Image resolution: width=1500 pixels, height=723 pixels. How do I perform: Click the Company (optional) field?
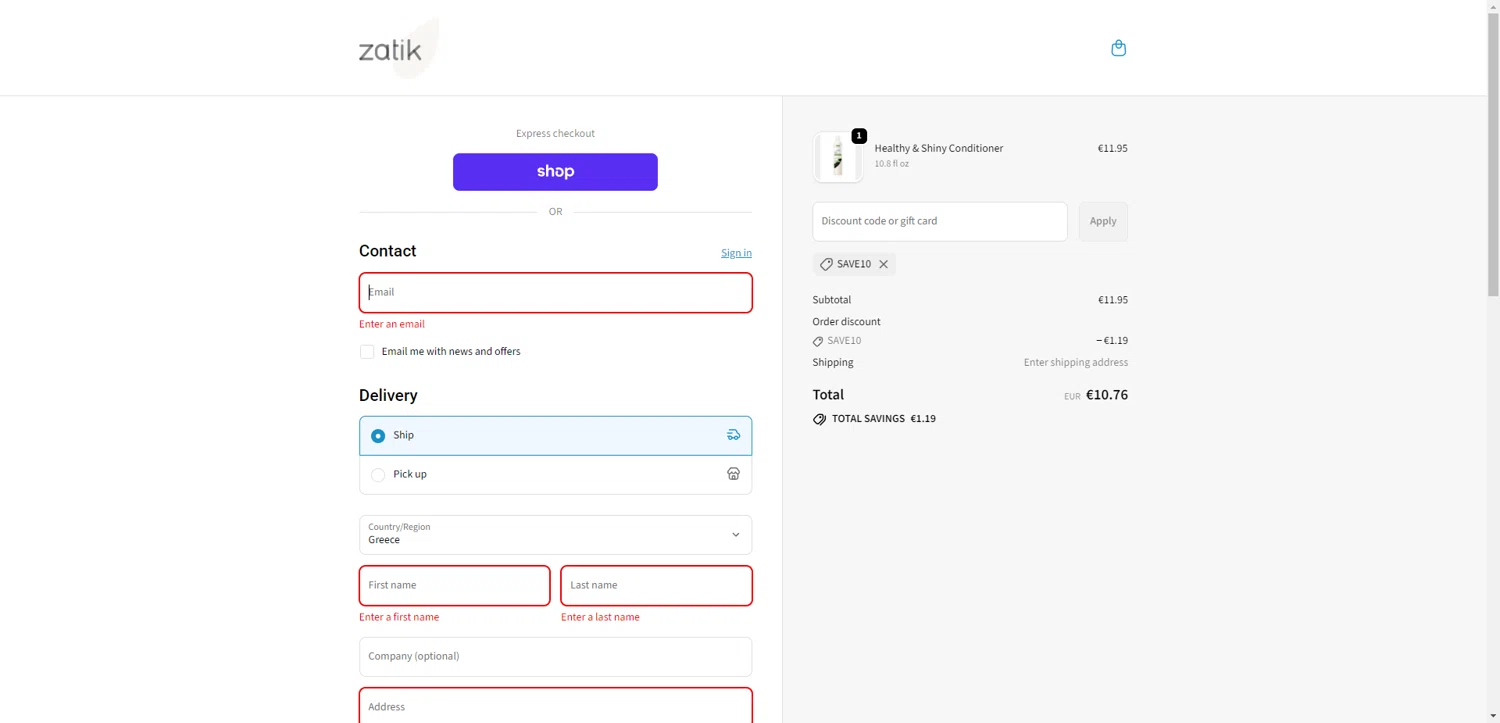(555, 657)
